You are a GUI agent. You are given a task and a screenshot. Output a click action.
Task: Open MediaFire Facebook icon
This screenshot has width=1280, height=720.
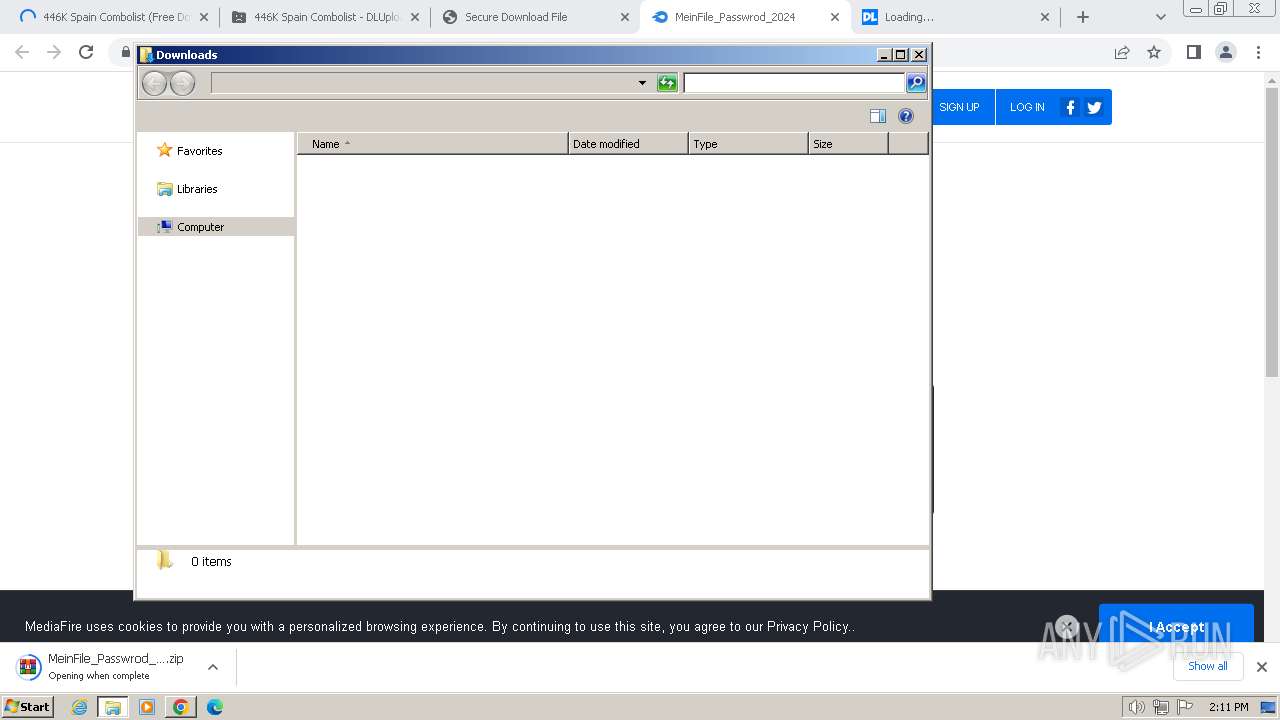pyautogui.click(x=1070, y=107)
